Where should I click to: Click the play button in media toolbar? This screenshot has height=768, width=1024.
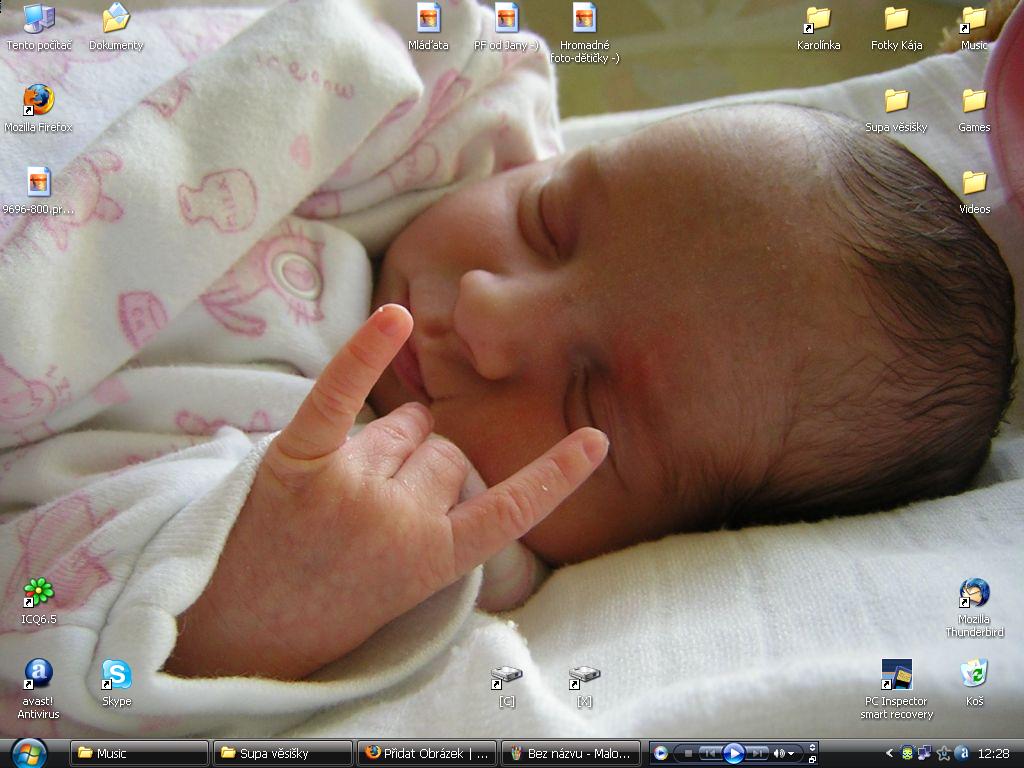pos(733,754)
